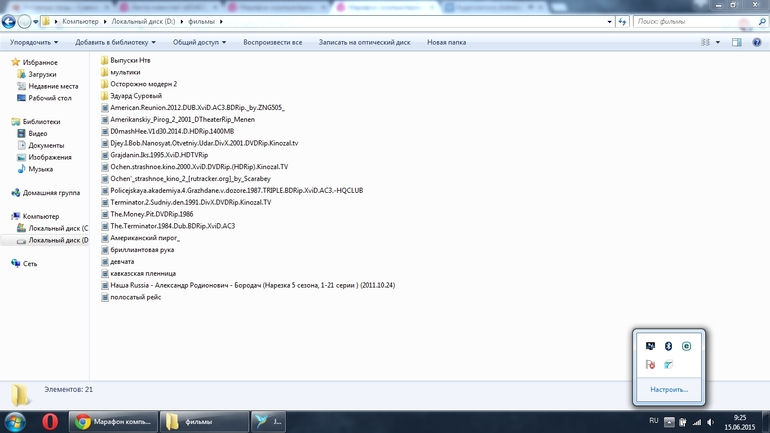Open Добавить в библиотеку dropdown
770x433 pixels.
pyautogui.click(x=115, y=42)
